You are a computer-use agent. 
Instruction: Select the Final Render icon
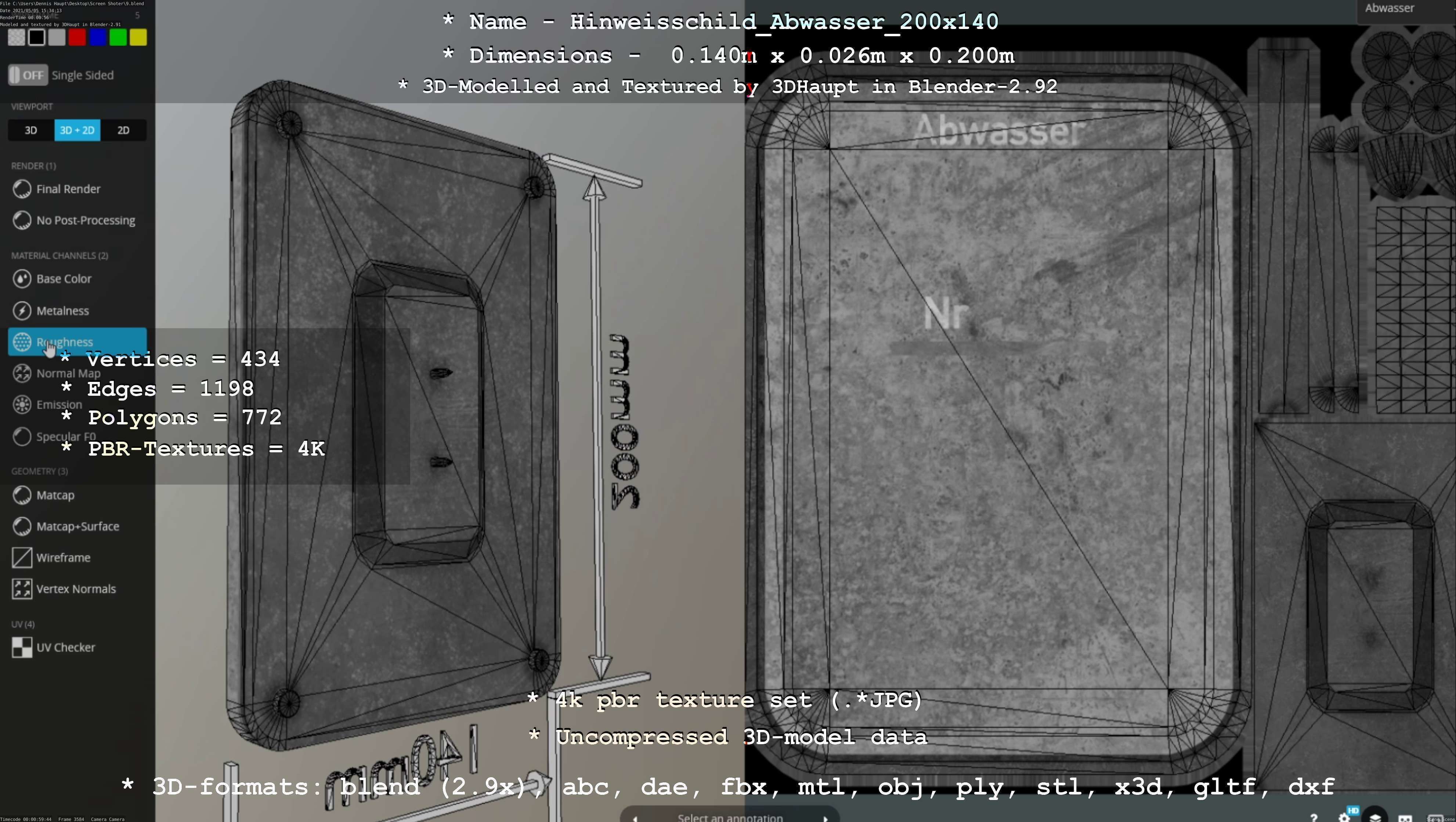22,189
